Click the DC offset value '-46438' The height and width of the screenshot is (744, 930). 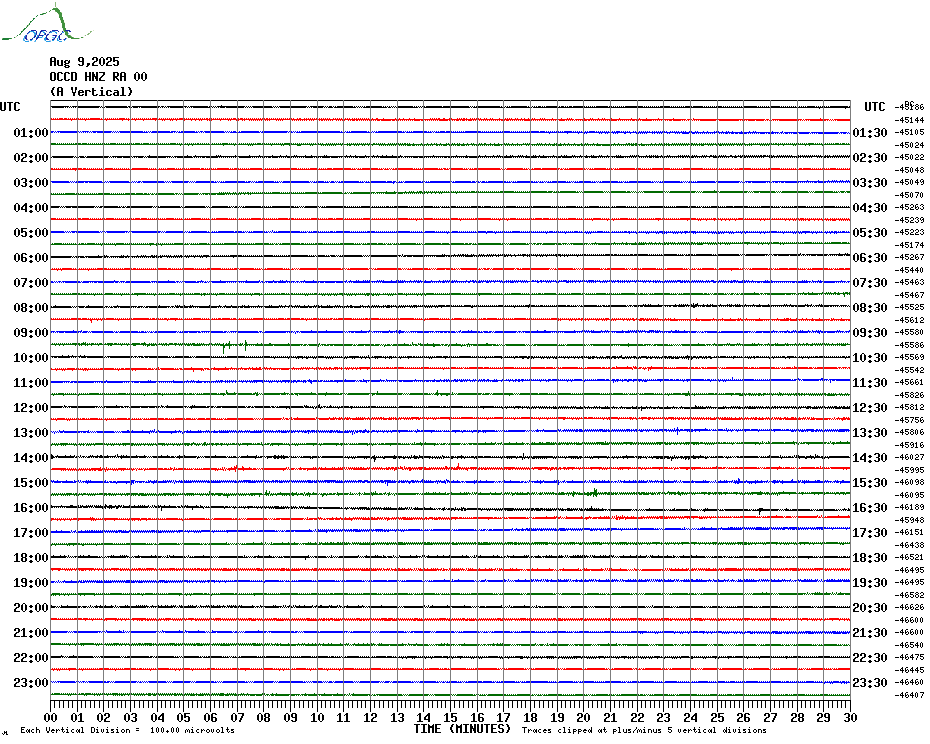click(x=910, y=545)
